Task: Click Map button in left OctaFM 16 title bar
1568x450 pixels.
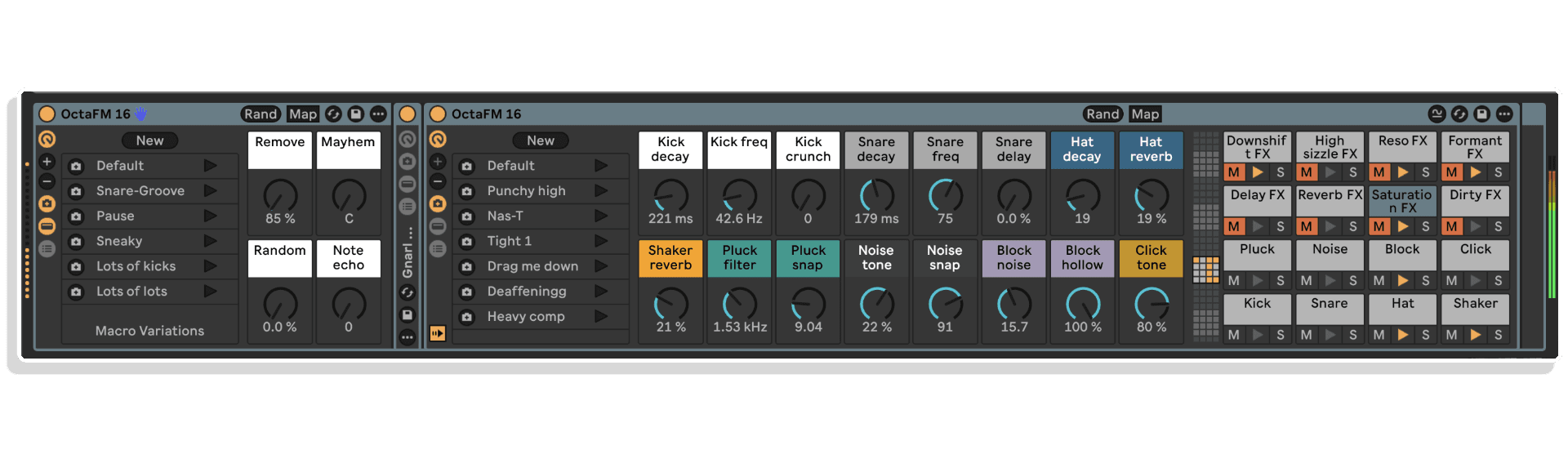Action: (x=303, y=114)
